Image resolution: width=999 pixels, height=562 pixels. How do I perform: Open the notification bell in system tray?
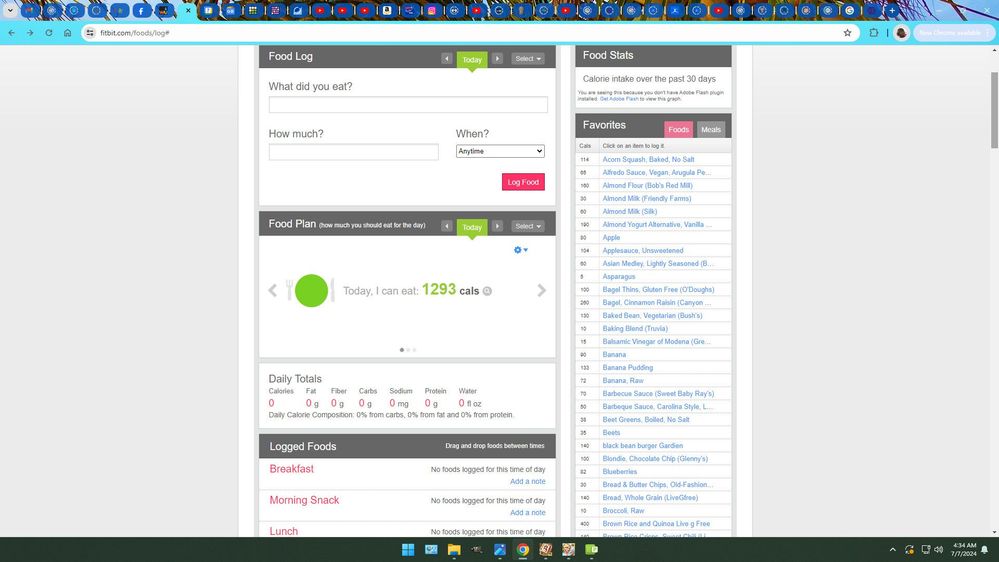point(985,549)
